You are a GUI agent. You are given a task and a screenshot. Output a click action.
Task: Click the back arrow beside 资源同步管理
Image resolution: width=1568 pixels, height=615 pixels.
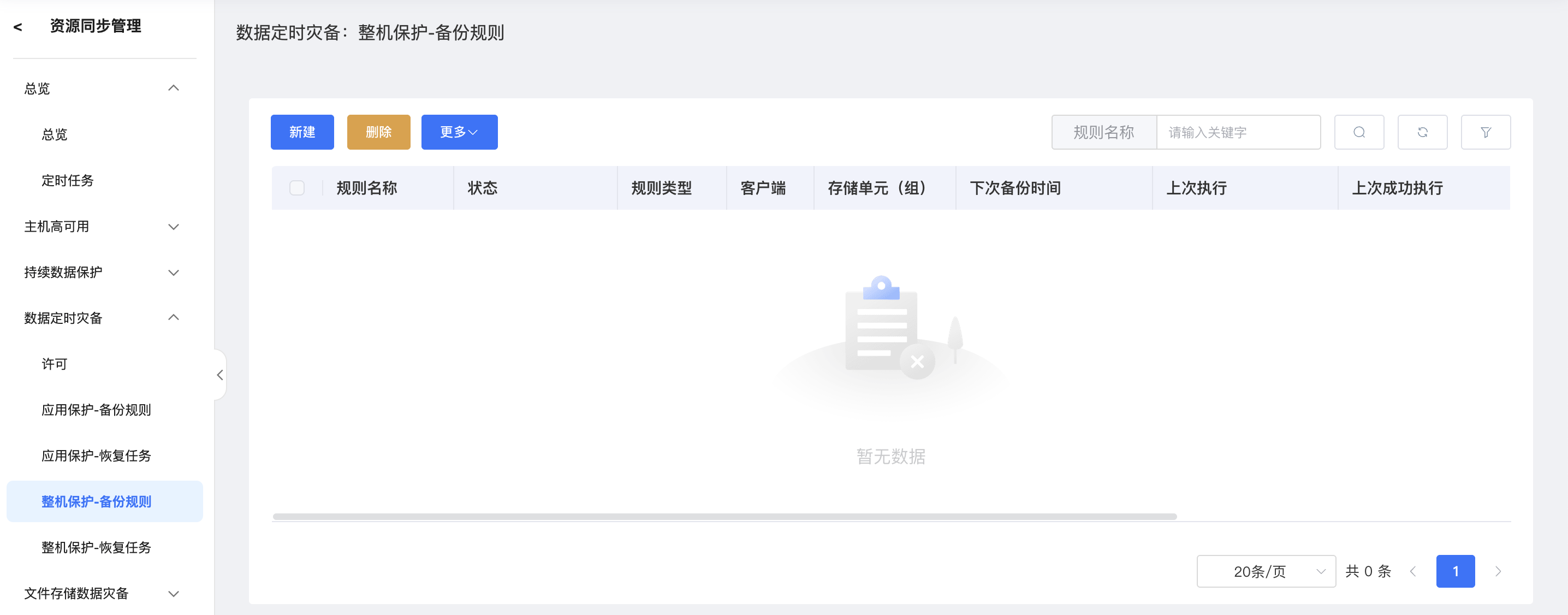click(17, 27)
